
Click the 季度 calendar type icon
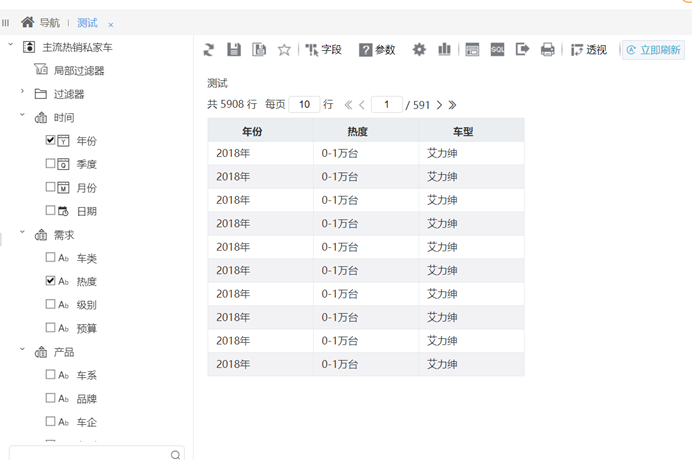pyautogui.click(x=64, y=164)
